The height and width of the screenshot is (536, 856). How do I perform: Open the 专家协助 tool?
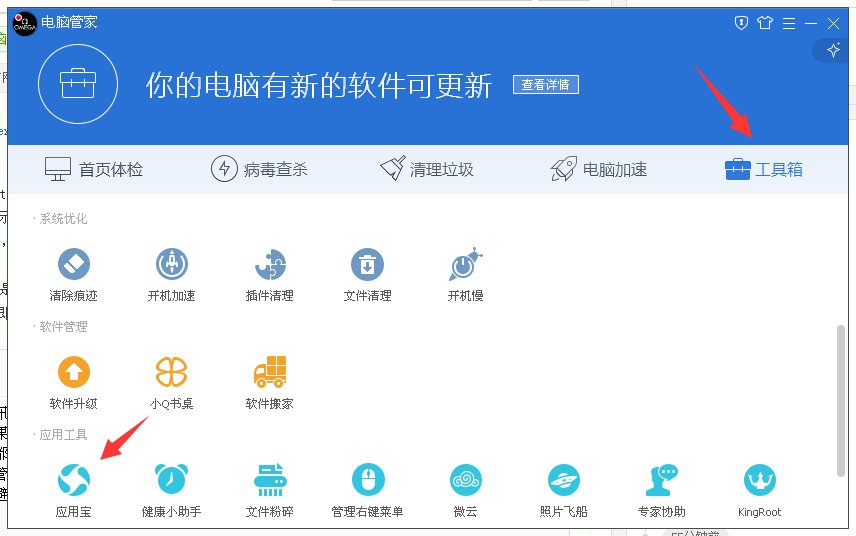(662, 491)
